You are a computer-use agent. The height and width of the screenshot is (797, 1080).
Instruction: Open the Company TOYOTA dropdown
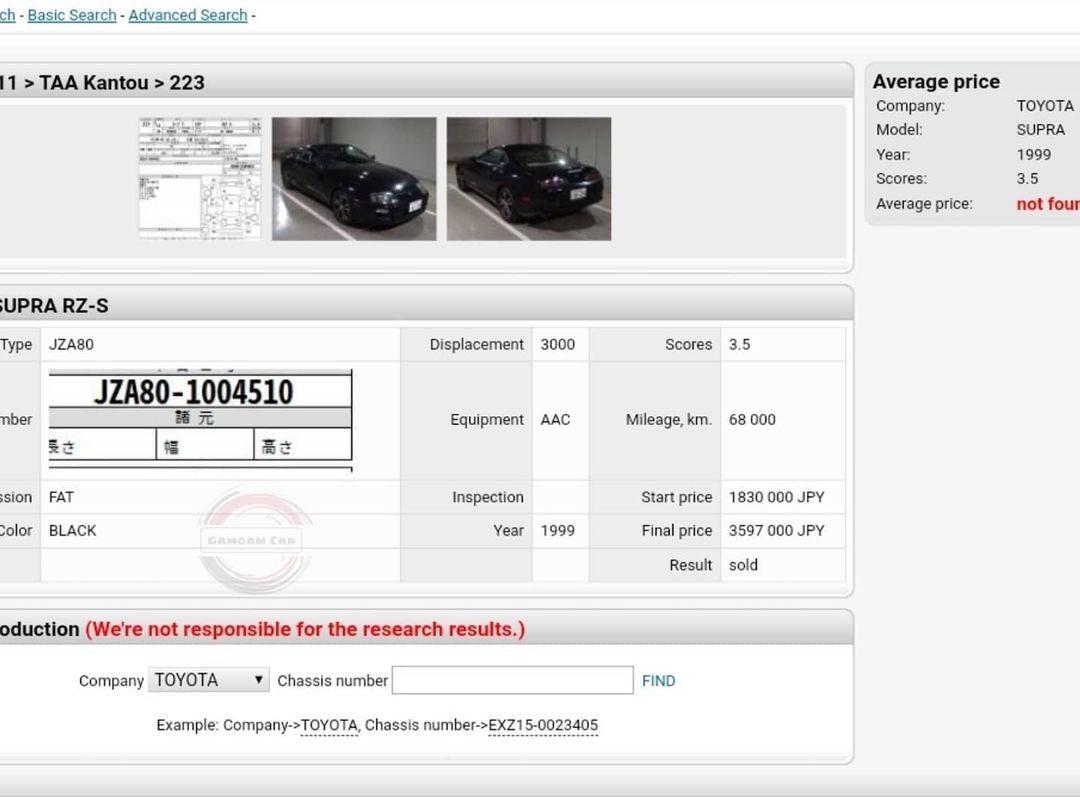point(209,680)
